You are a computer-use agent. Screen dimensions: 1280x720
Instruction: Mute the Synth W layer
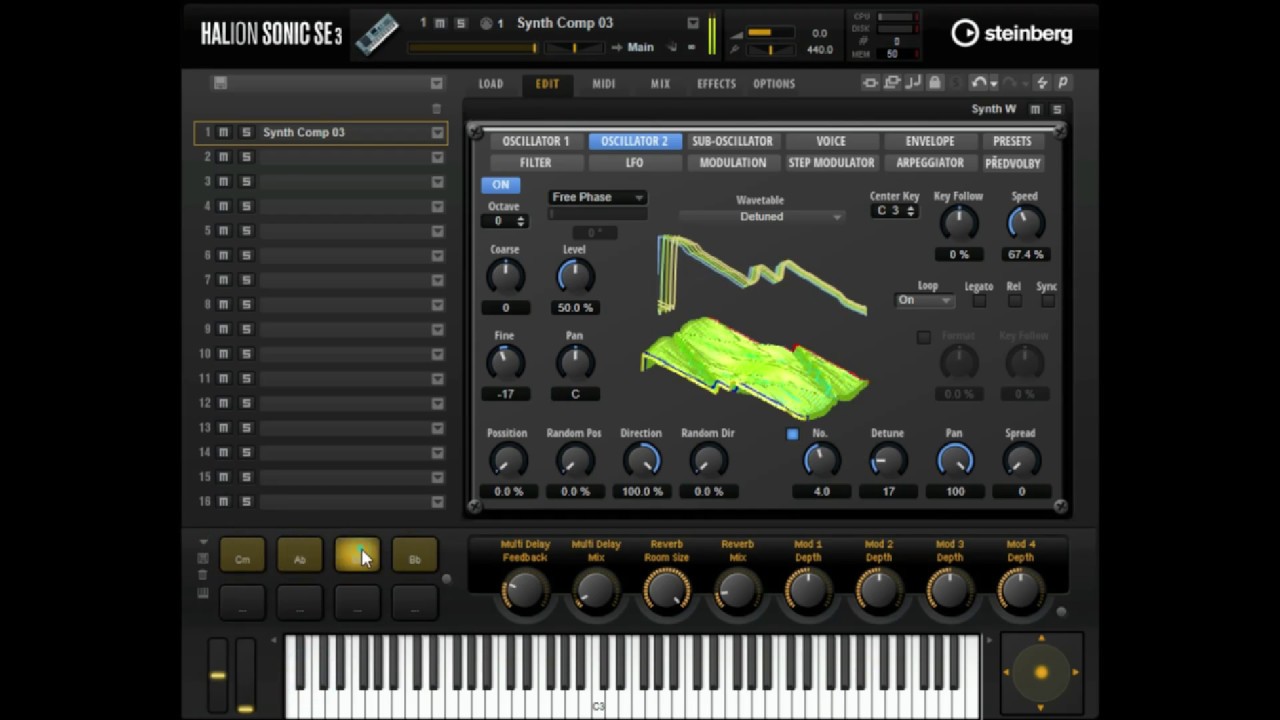pyautogui.click(x=1035, y=109)
